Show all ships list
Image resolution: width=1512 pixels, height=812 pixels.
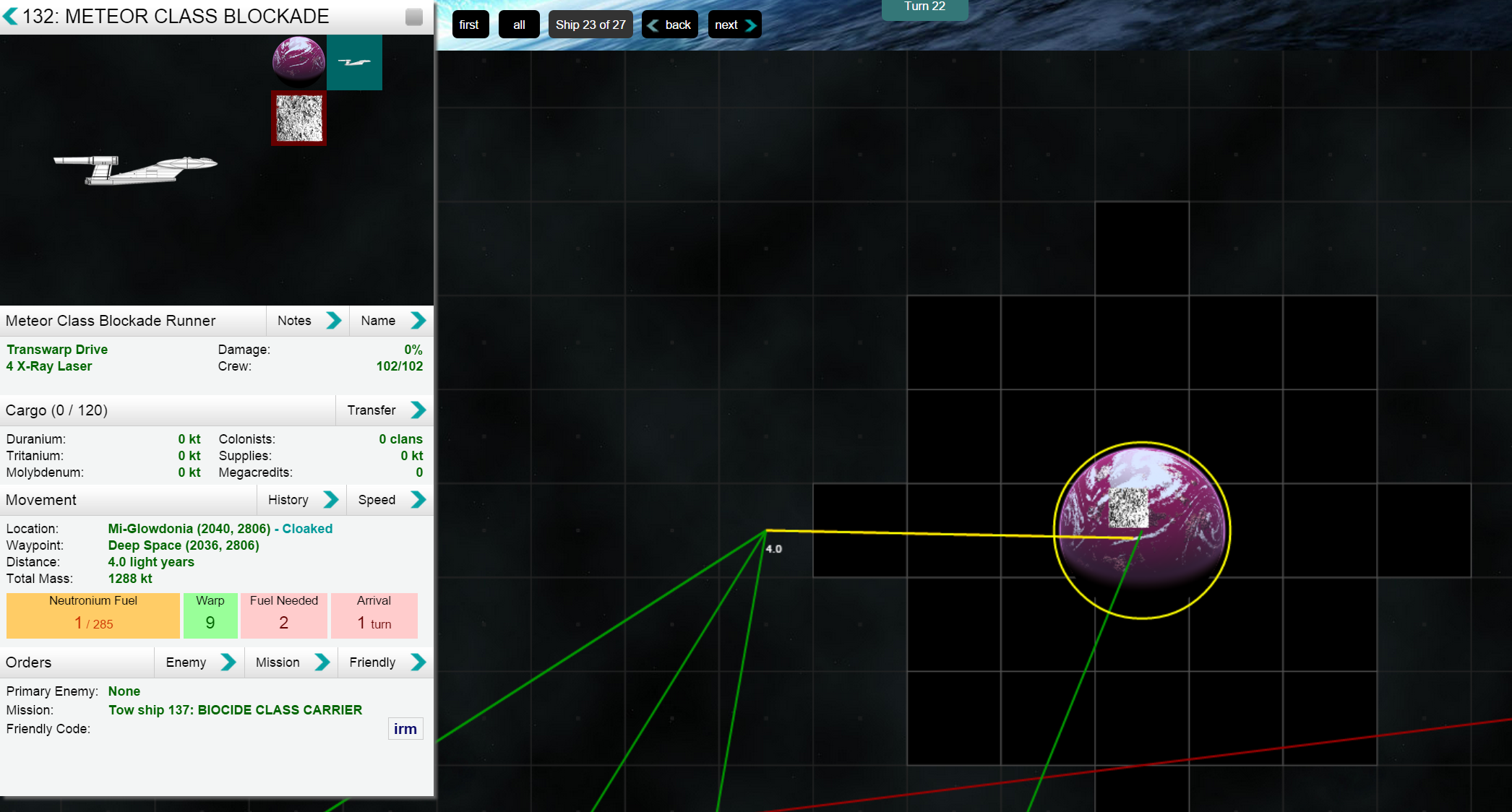(x=519, y=25)
